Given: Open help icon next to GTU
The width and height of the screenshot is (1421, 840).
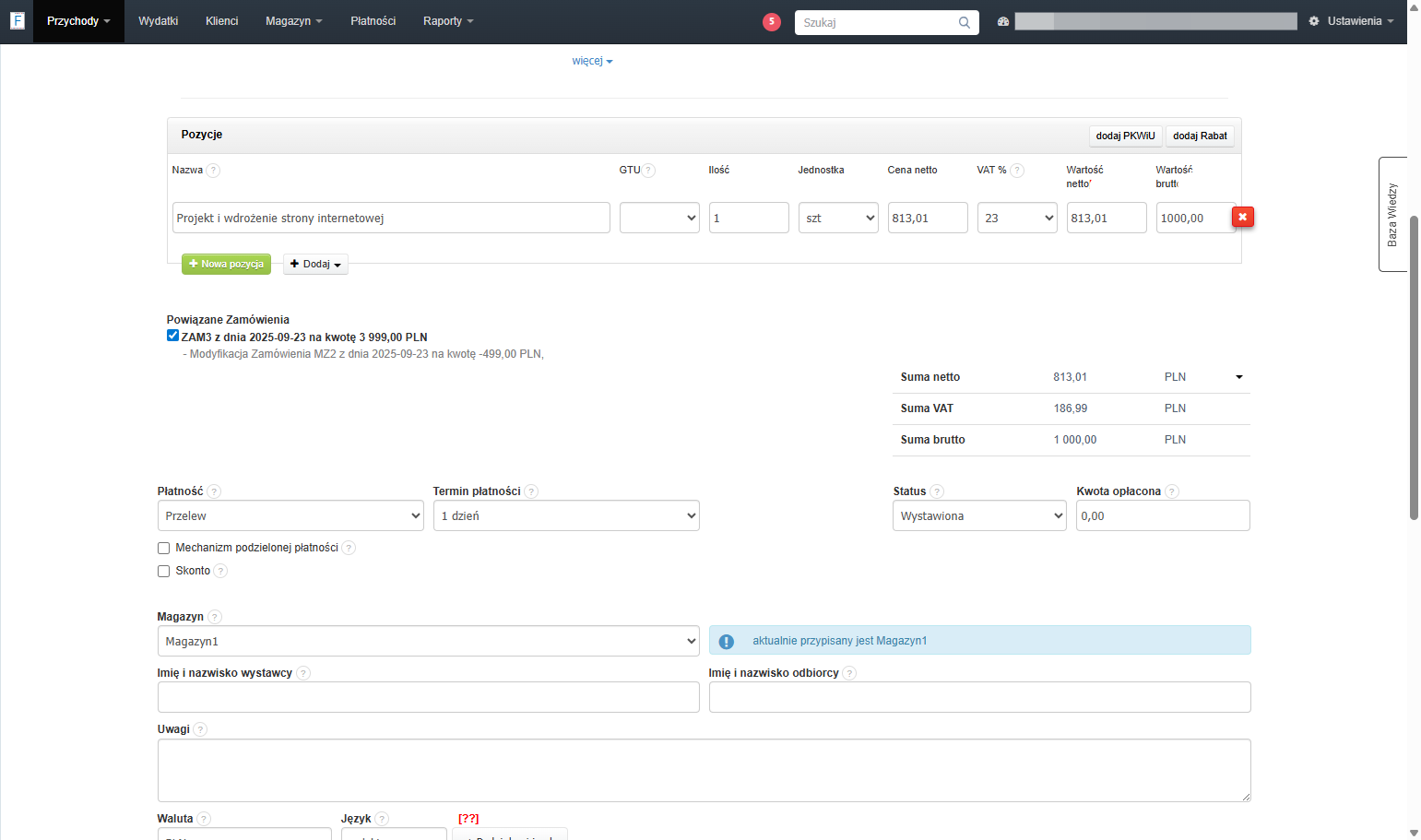Looking at the screenshot, I should tap(648, 171).
